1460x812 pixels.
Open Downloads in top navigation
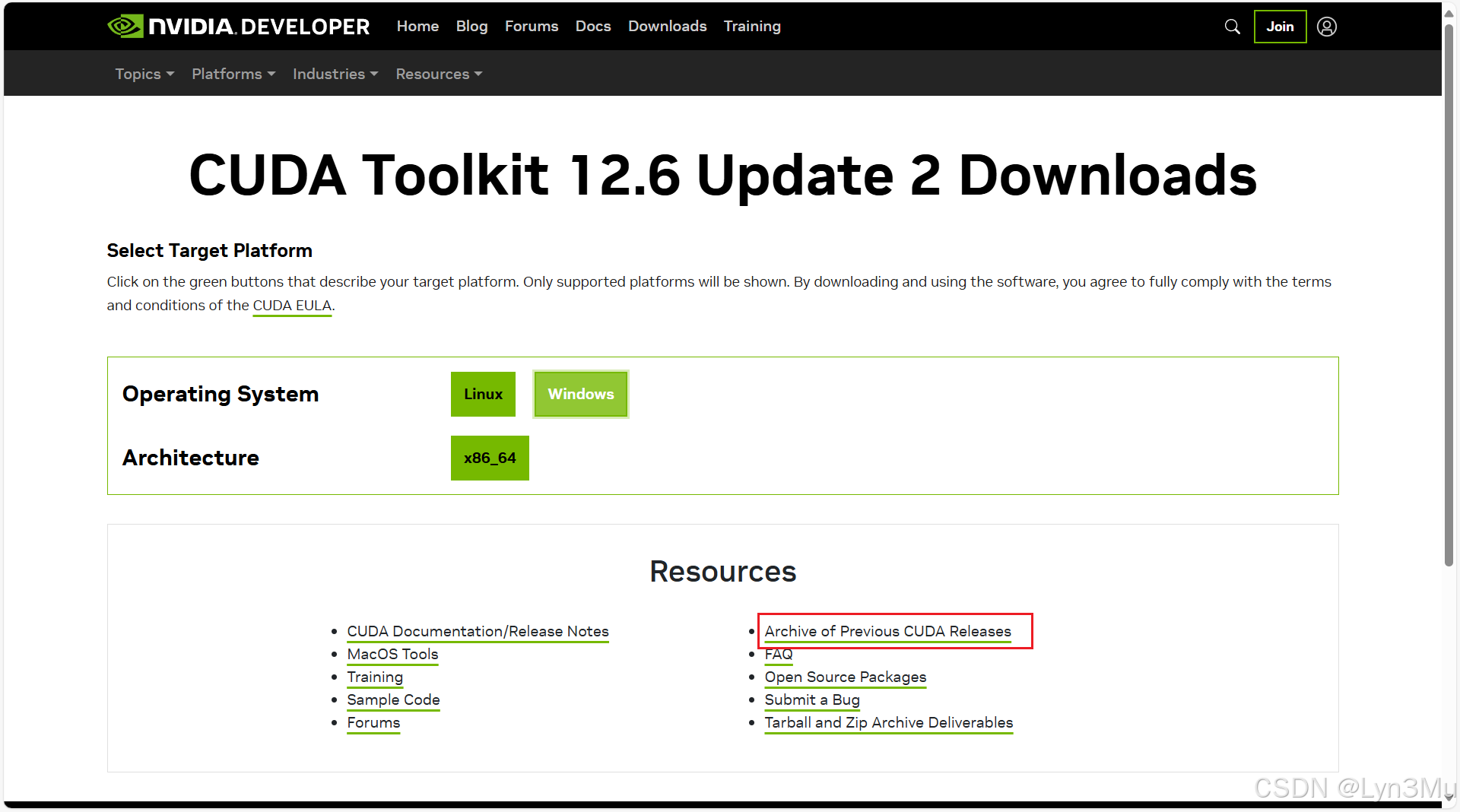tap(667, 26)
